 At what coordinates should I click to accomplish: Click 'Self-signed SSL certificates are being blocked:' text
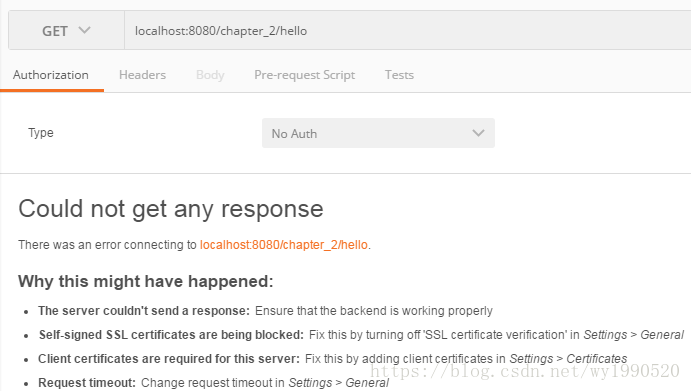click(x=171, y=335)
